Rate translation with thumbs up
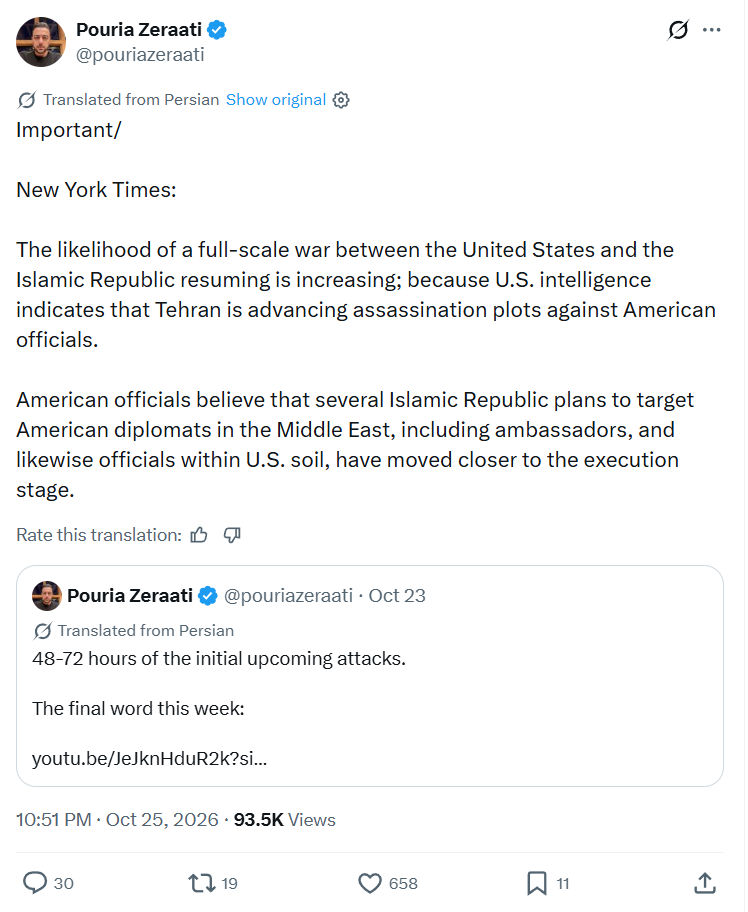Viewport: 748px width, 912px height. pos(199,535)
